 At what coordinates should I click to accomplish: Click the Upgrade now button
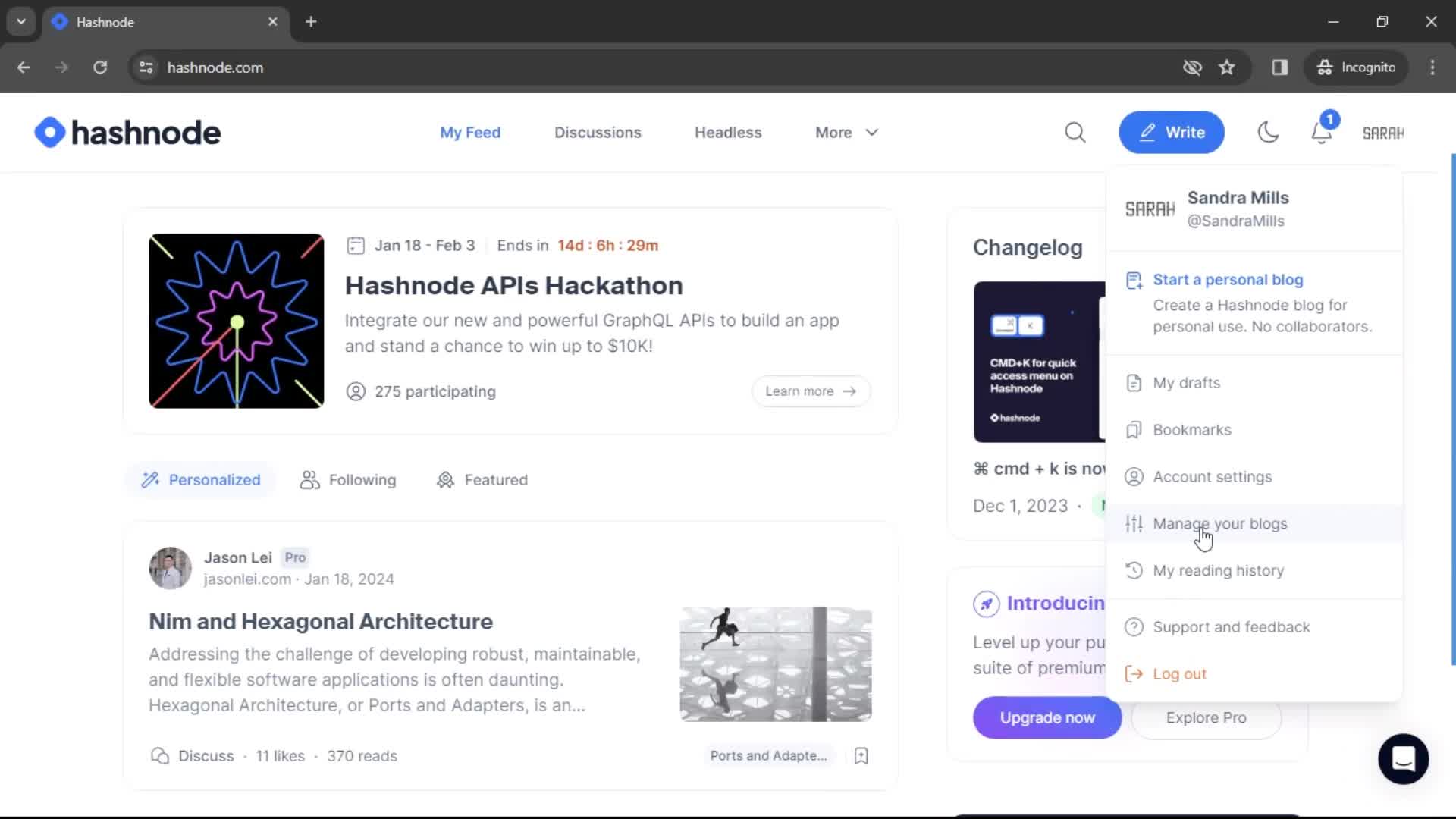click(x=1047, y=717)
